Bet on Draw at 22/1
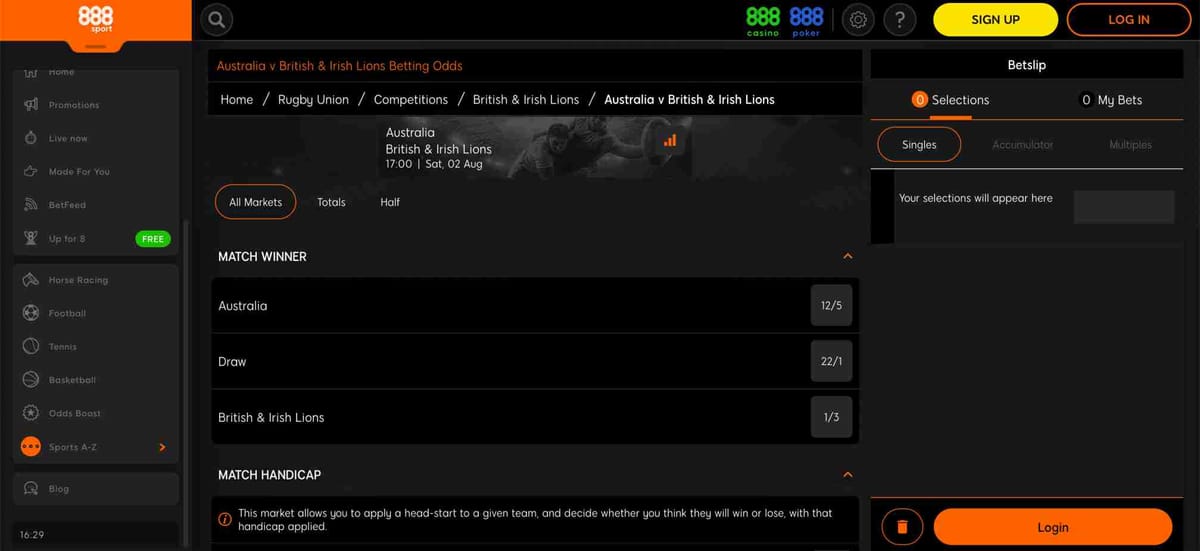The height and width of the screenshot is (551, 1200). [831, 362]
